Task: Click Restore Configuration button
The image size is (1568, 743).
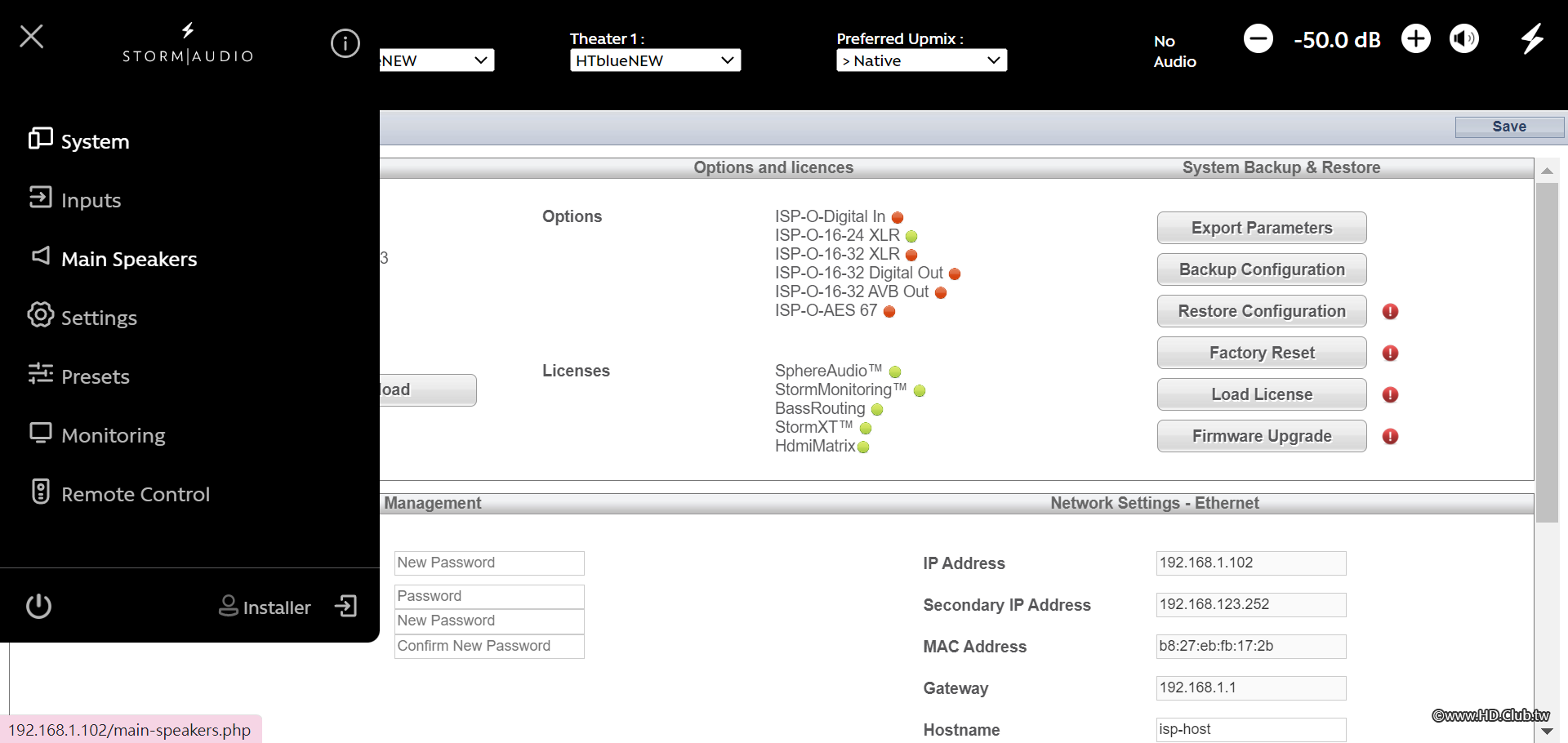Action: pyautogui.click(x=1262, y=311)
